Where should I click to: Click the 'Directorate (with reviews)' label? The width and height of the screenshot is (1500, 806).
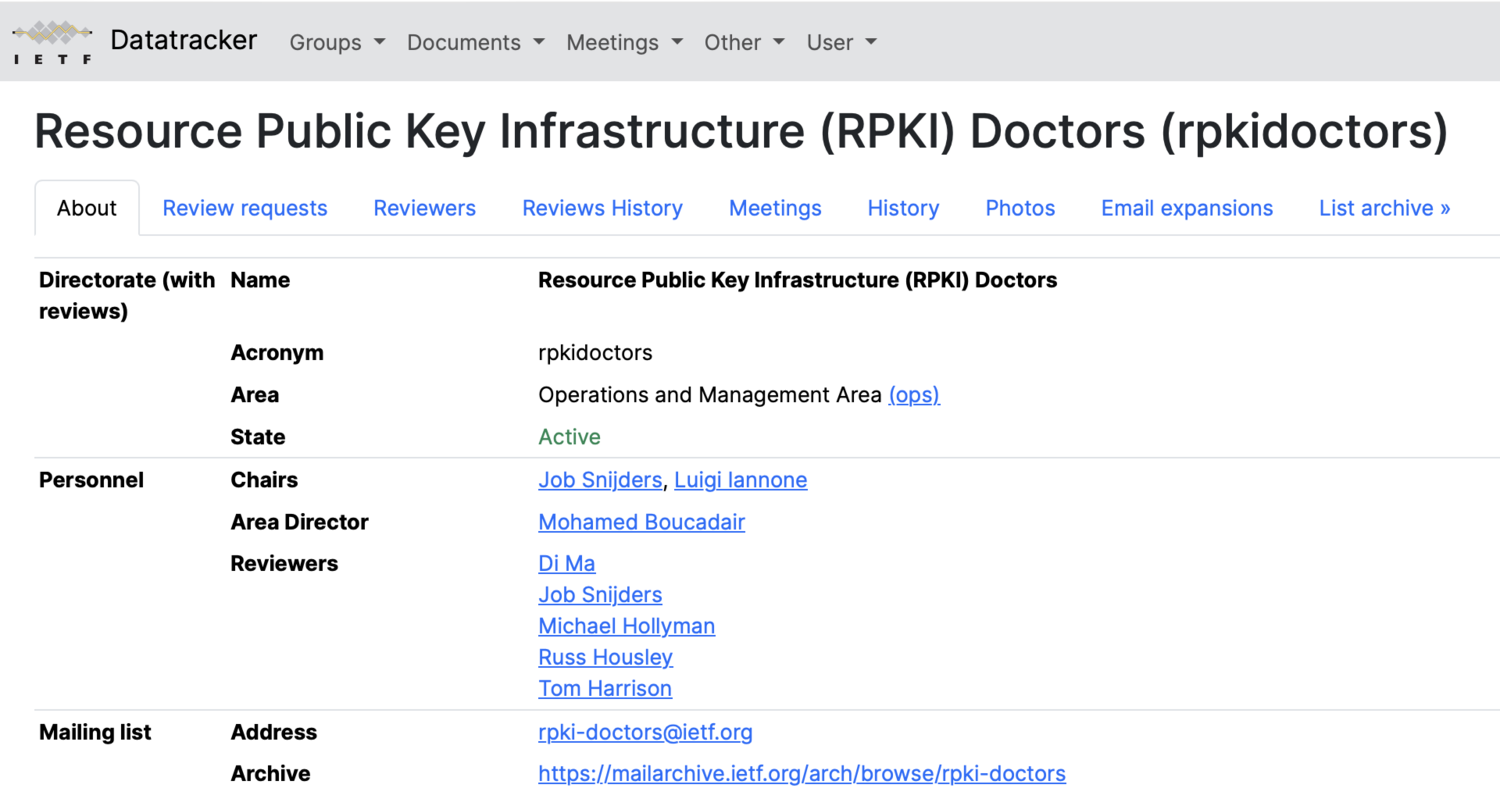pos(127,296)
